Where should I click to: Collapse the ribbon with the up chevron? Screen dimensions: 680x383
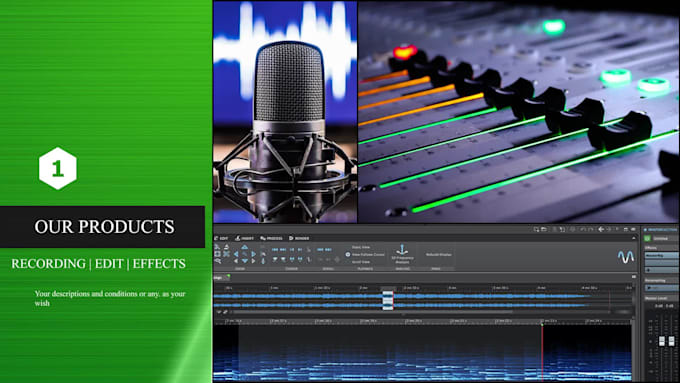pos(634,238)
